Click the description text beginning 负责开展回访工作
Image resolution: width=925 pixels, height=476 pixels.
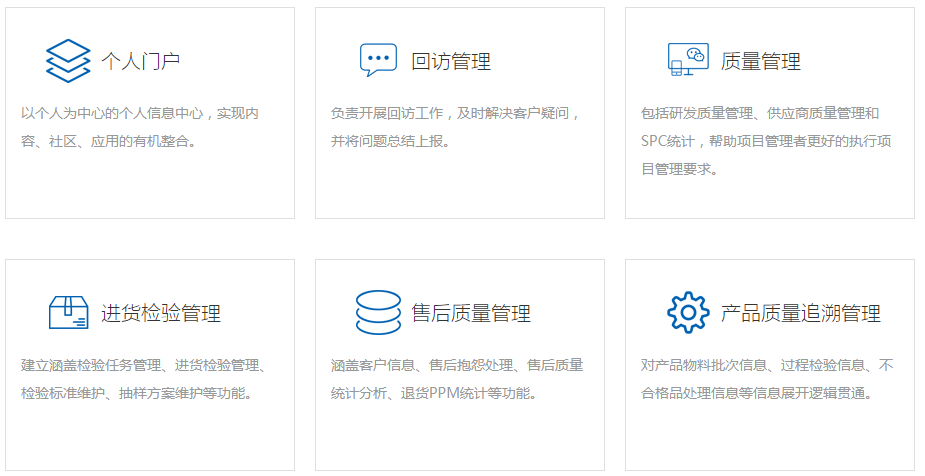point(455,127)
